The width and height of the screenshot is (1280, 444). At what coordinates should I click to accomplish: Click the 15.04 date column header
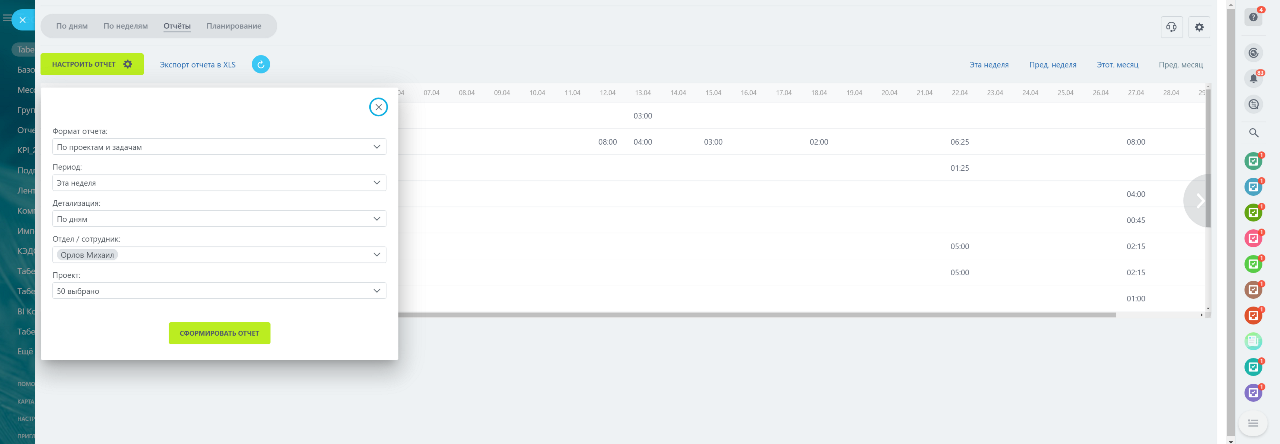click(713, 92)
